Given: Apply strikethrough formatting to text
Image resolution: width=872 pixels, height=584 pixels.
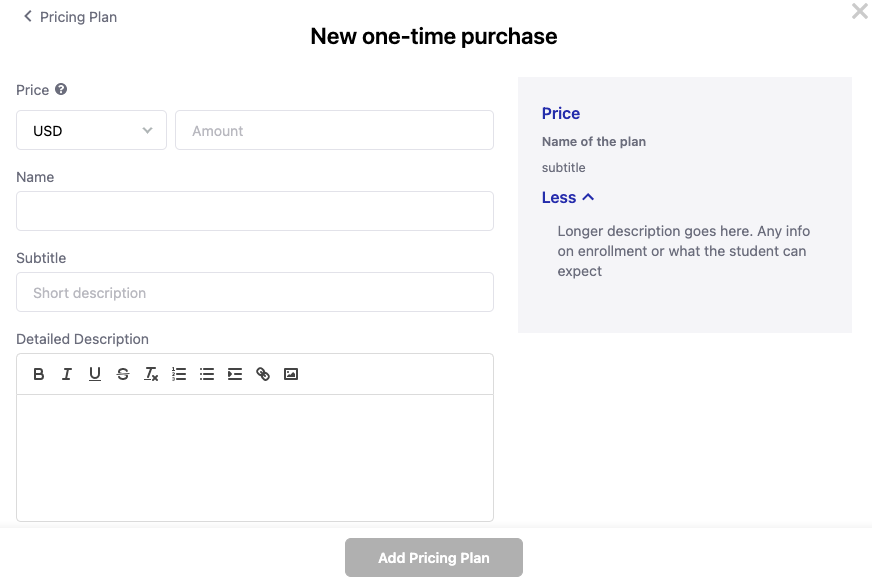Looking at the screenshot, I should [x=123, y=374].
